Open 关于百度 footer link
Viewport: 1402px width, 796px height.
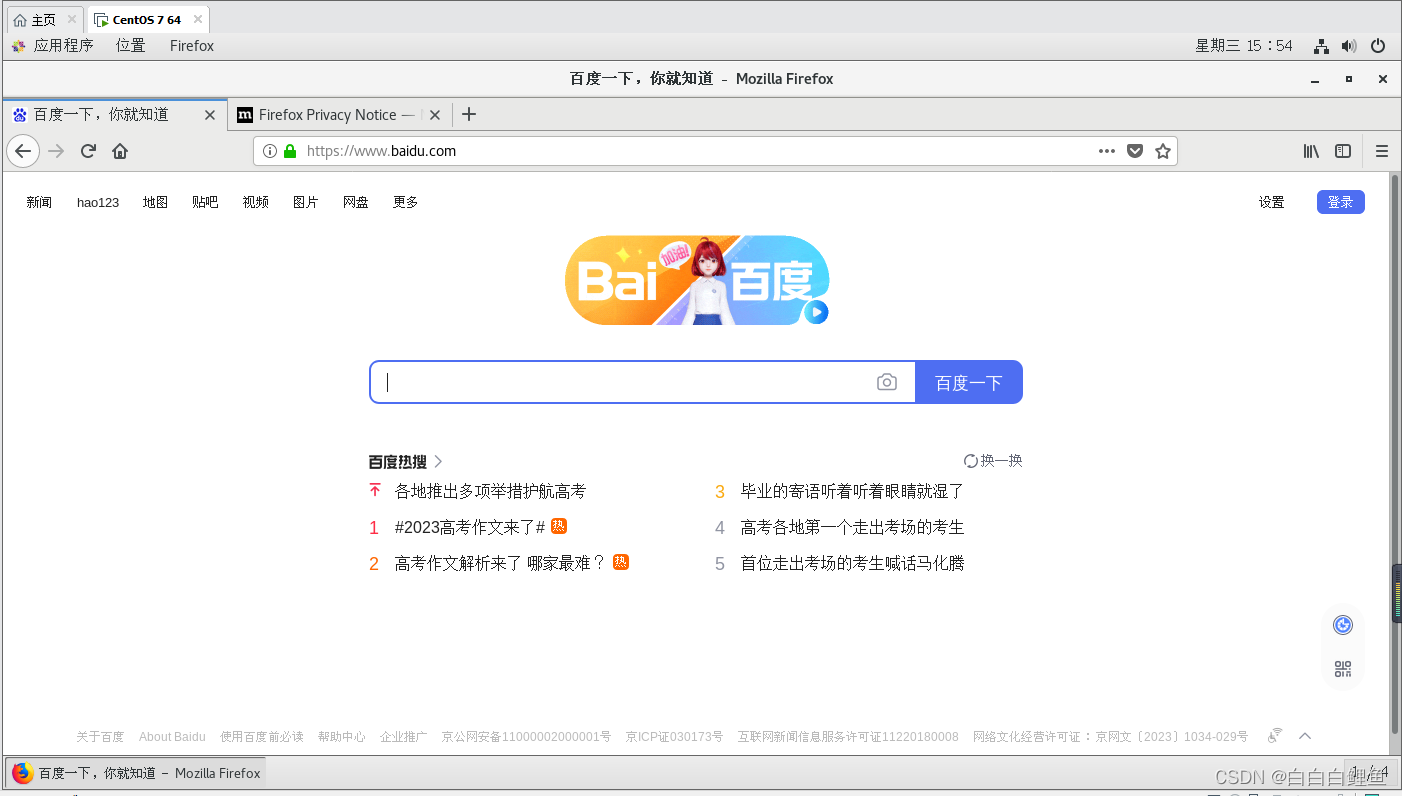click(x=100, y=737)
